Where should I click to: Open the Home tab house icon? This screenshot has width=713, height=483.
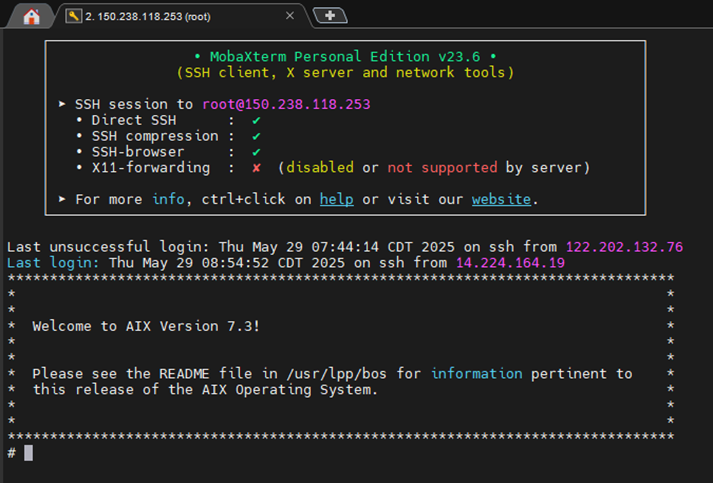pos(31,17)
